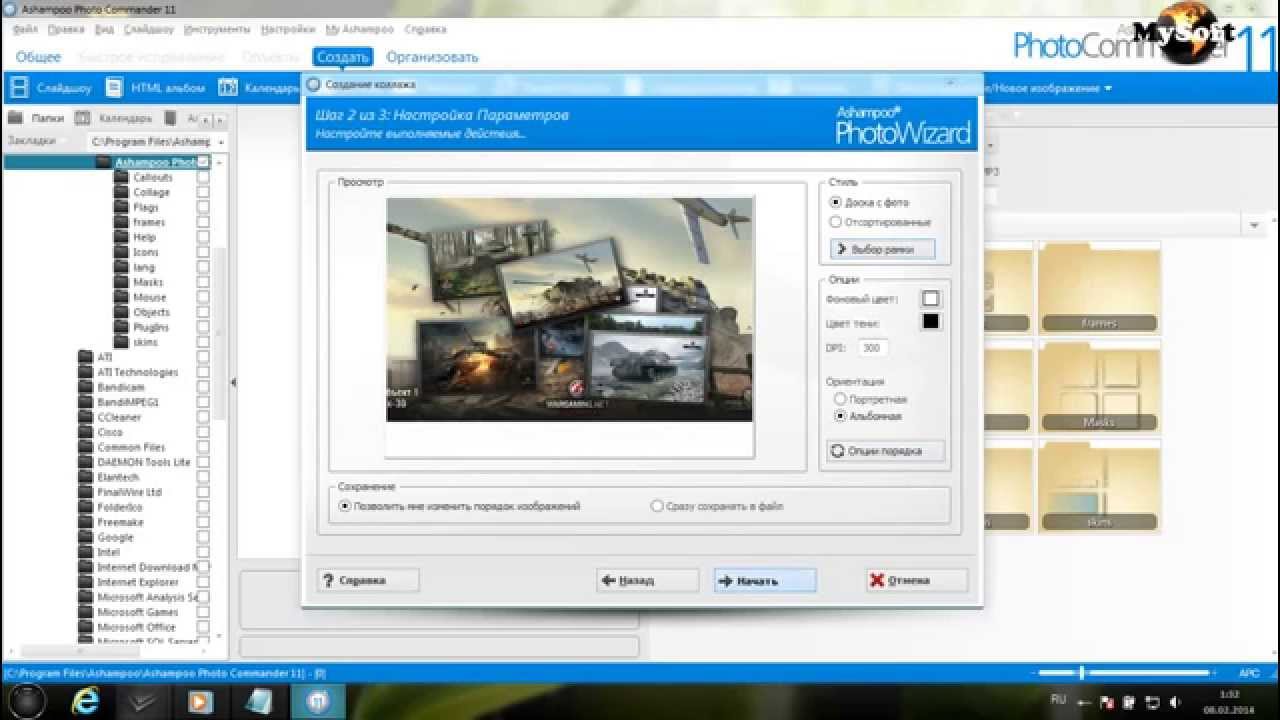Viewport: 1280px width, 720px height.
Task: Click the Windows Start orb
Action: pos(26,701)
